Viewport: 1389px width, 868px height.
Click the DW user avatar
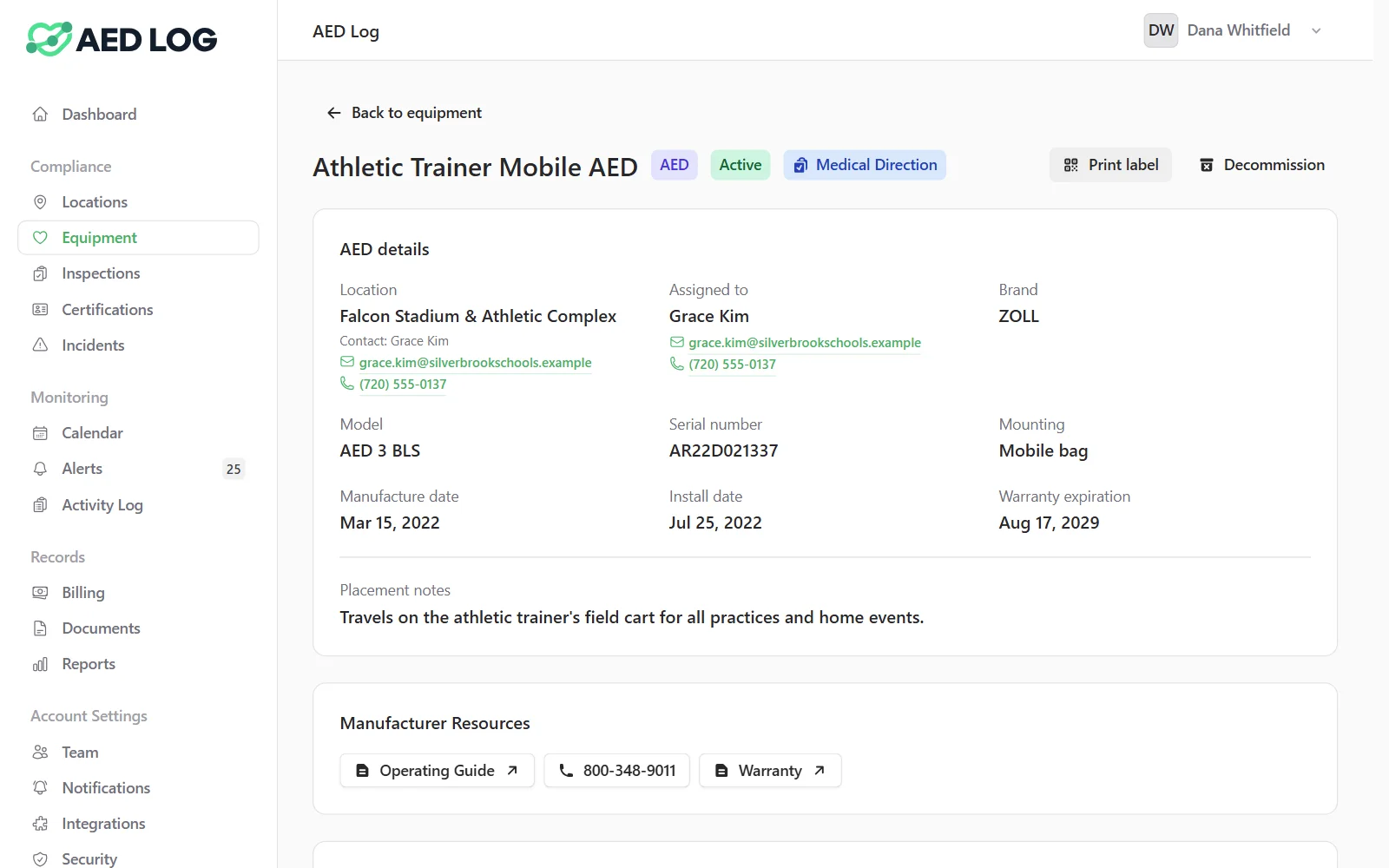(1161, 30)
